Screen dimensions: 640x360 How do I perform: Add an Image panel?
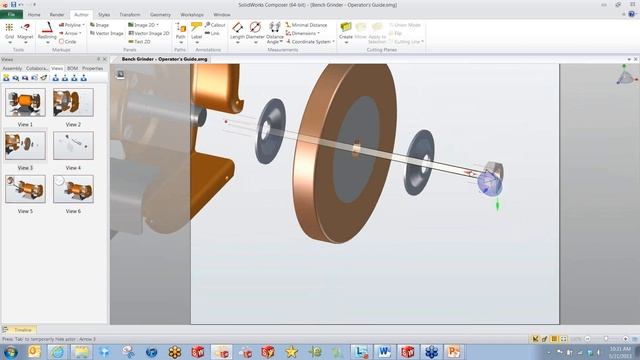(99, 25)
